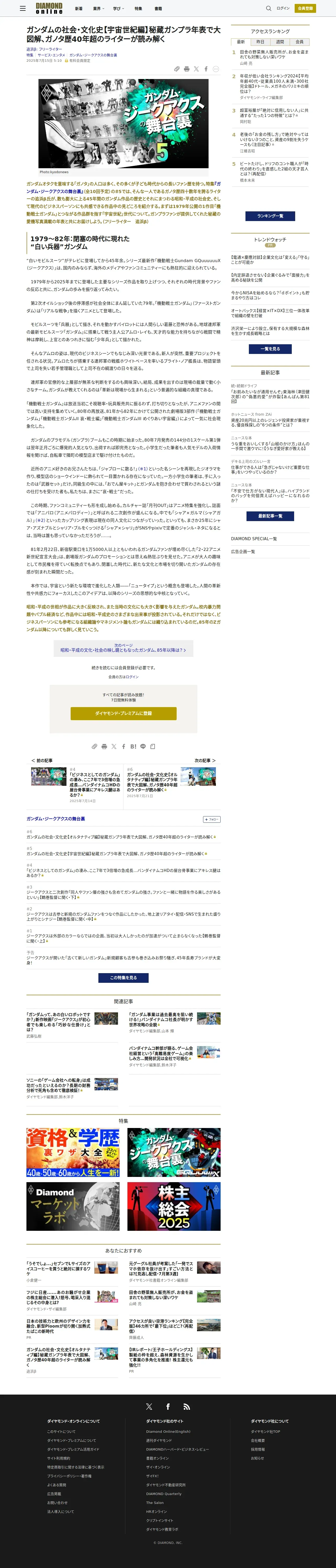Open ranking article 1 about 田舎の野菜無人販売所
The width and height of the screenshot is (336, 1568).
(x=274, y=55)
